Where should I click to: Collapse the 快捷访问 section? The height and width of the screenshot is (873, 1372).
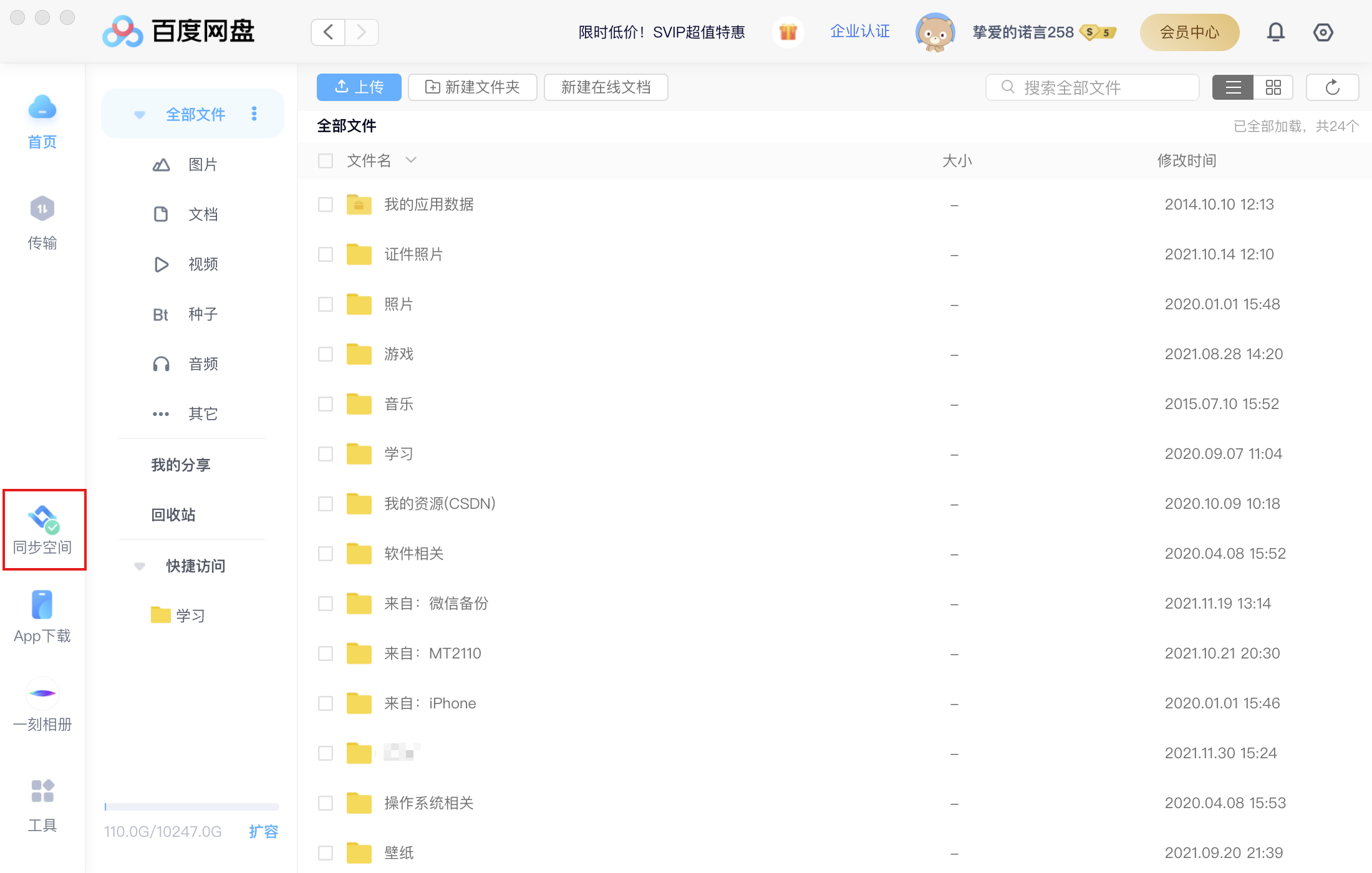[139, 566]
